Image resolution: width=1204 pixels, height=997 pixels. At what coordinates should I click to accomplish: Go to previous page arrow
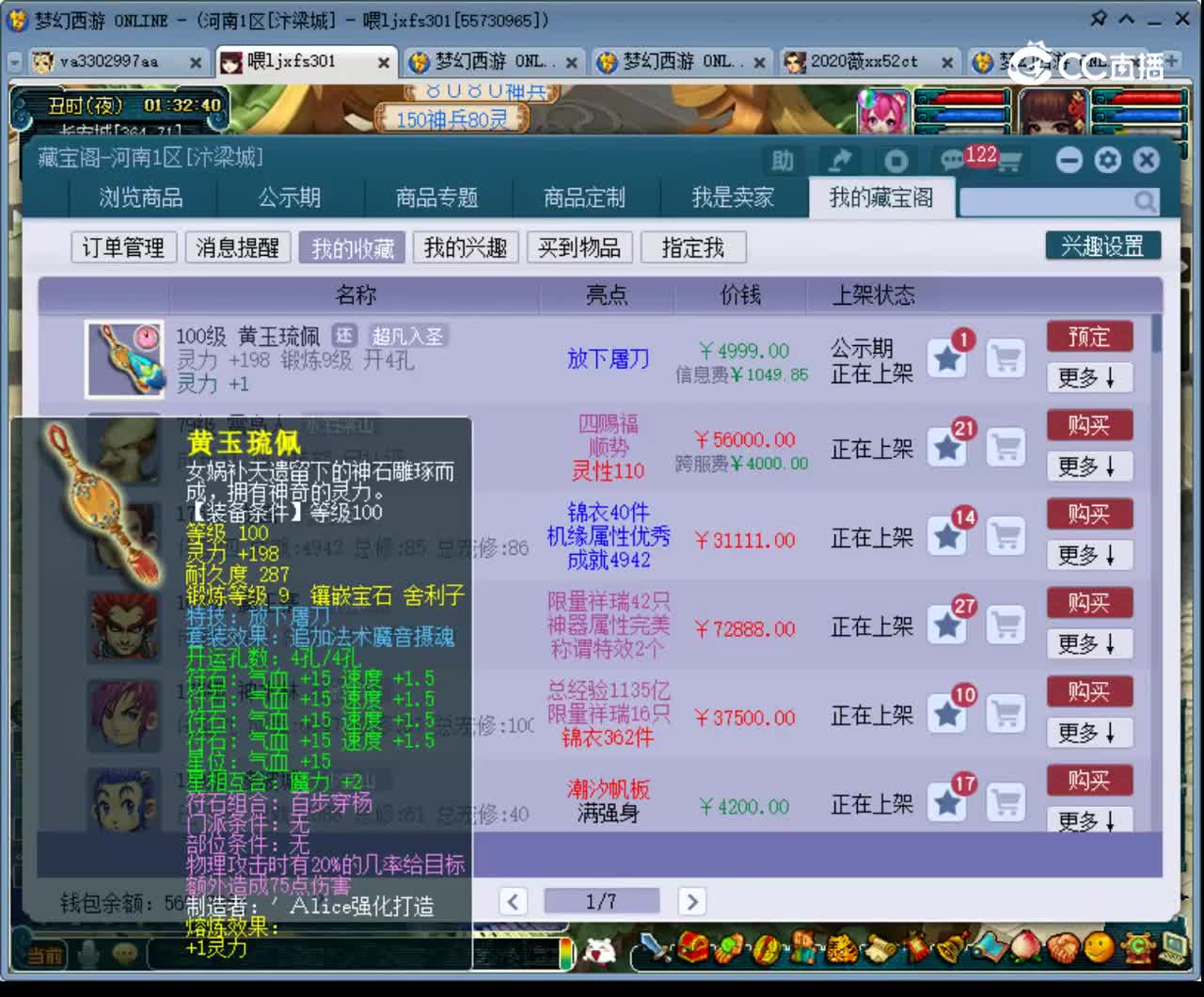point(513,902)
